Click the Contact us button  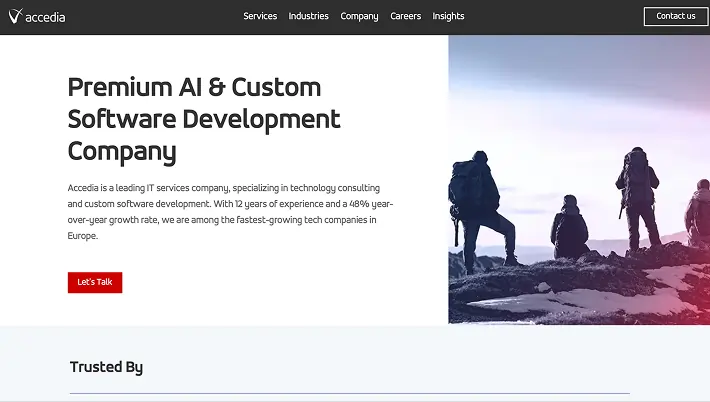[x=676, y=16]
